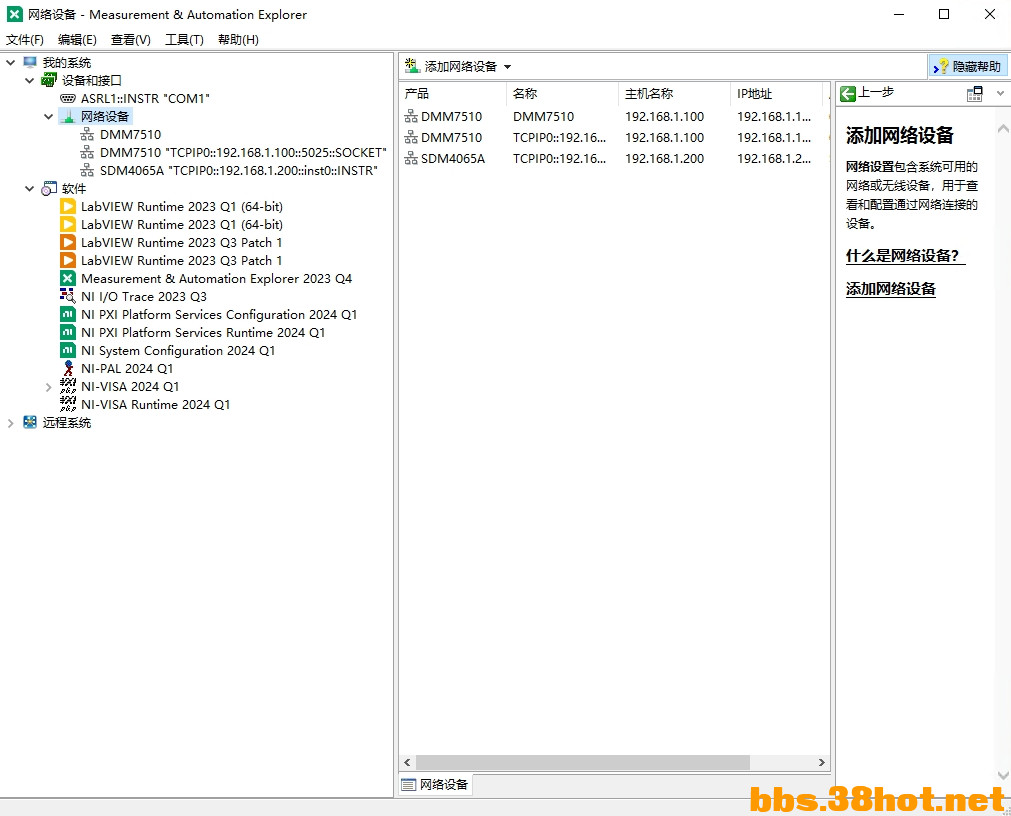Click the 添加网络设备 toolbar icon

click(x=412, y=66)
